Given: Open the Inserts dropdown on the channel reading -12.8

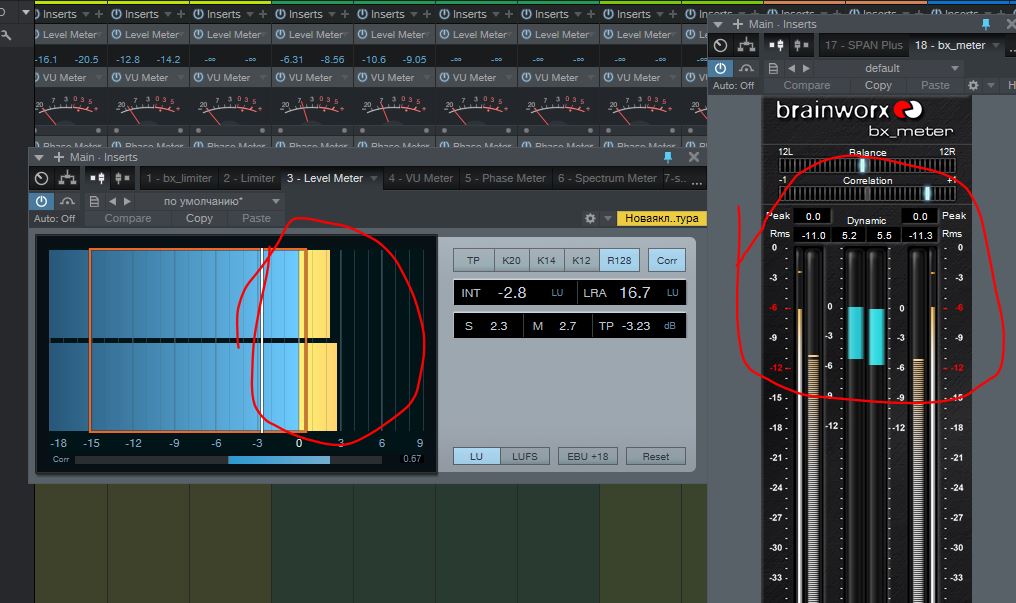Looking at the screenshot, I should tap(168, 14).
